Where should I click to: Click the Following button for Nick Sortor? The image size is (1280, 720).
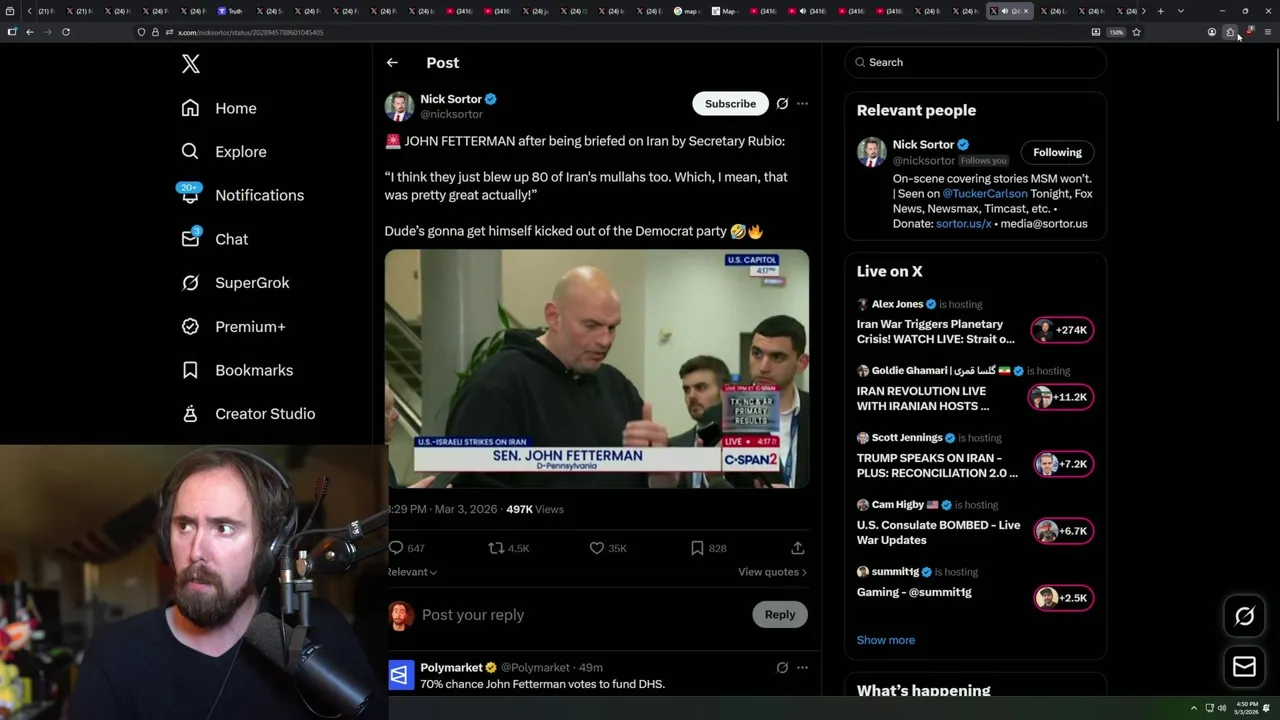(x=1057, y=152)
